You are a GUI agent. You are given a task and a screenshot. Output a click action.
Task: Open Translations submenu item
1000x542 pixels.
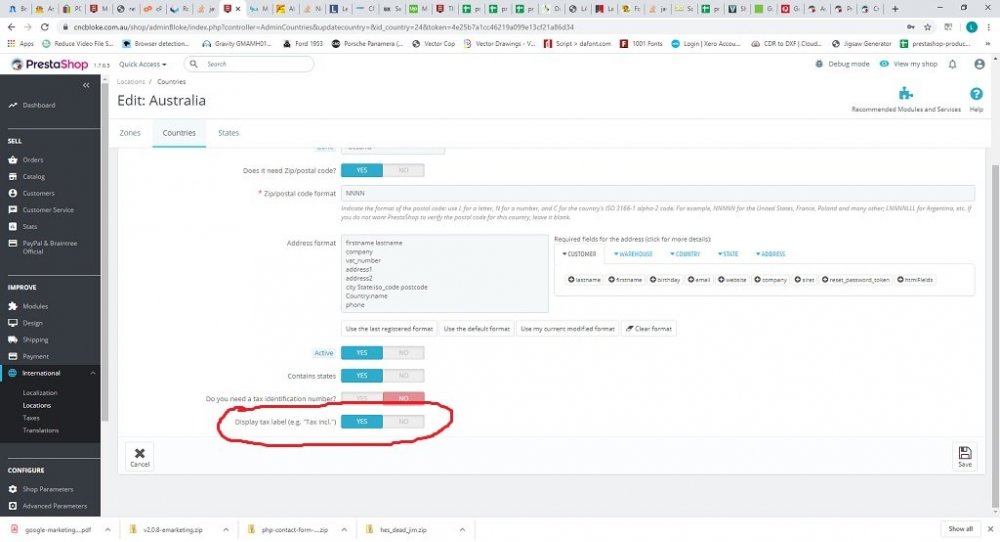tap(40, 430)
